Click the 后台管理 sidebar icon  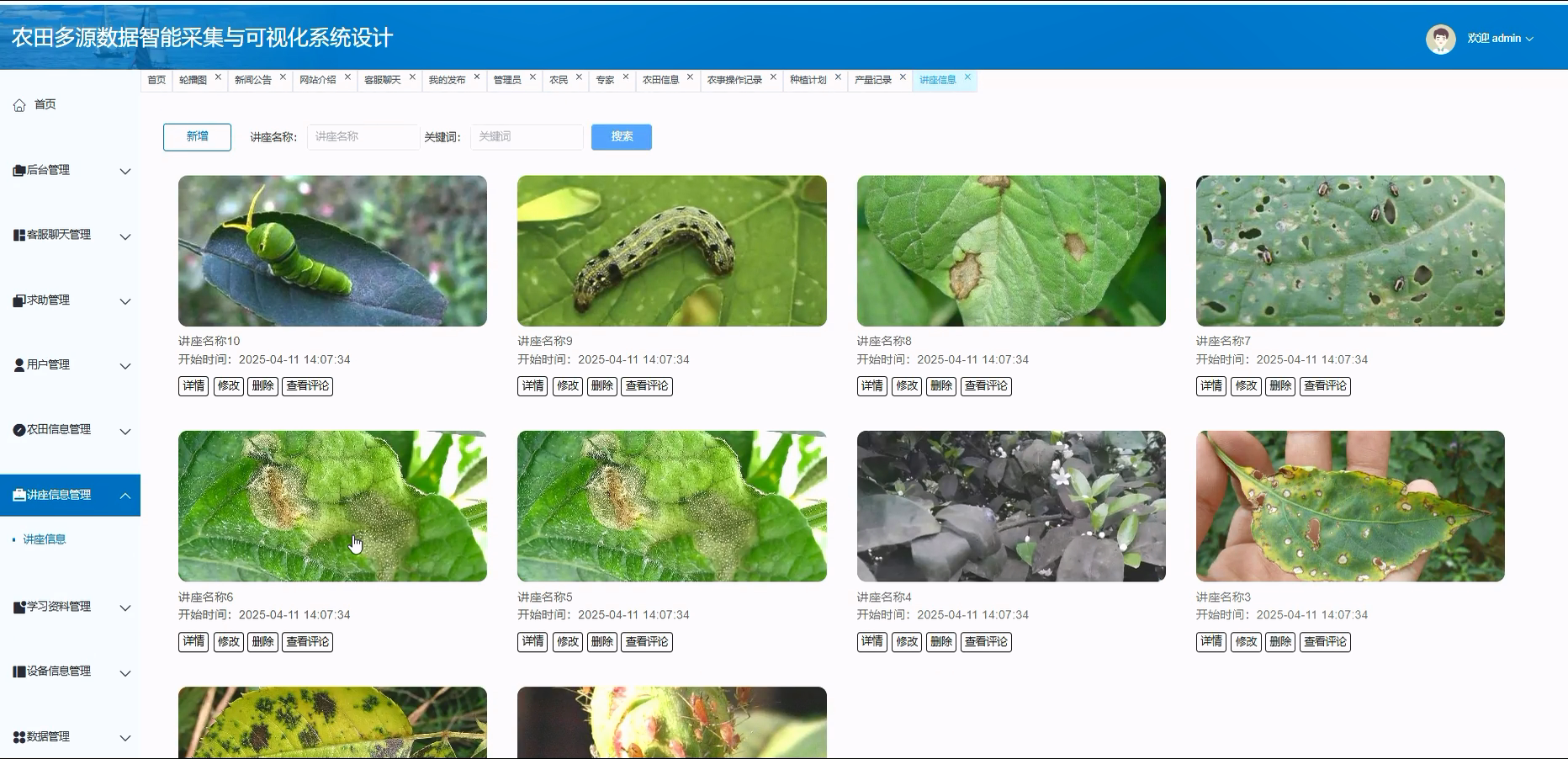19,171
